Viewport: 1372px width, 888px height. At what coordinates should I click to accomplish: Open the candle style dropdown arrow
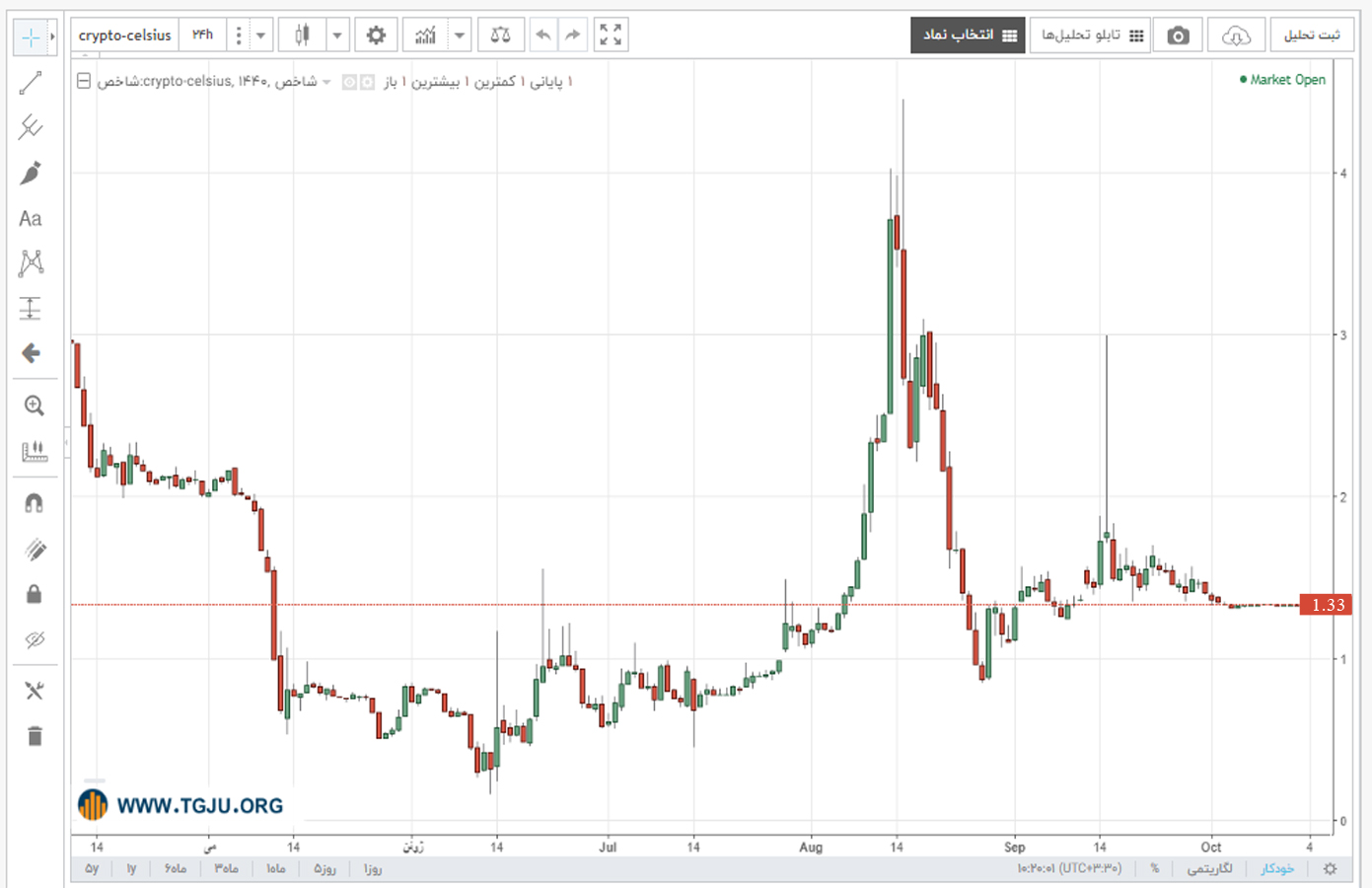(337, 36)
